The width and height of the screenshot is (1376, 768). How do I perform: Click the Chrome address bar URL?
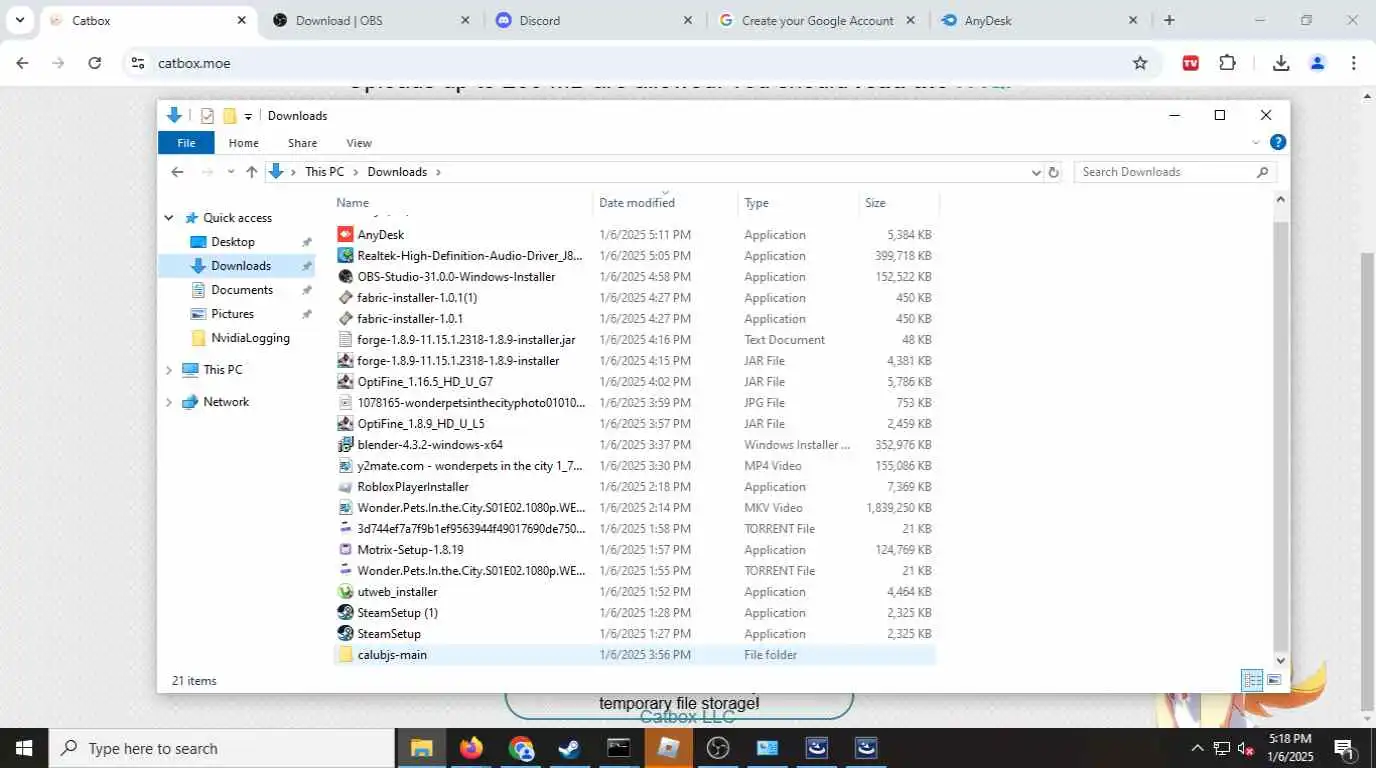[194, 63]
